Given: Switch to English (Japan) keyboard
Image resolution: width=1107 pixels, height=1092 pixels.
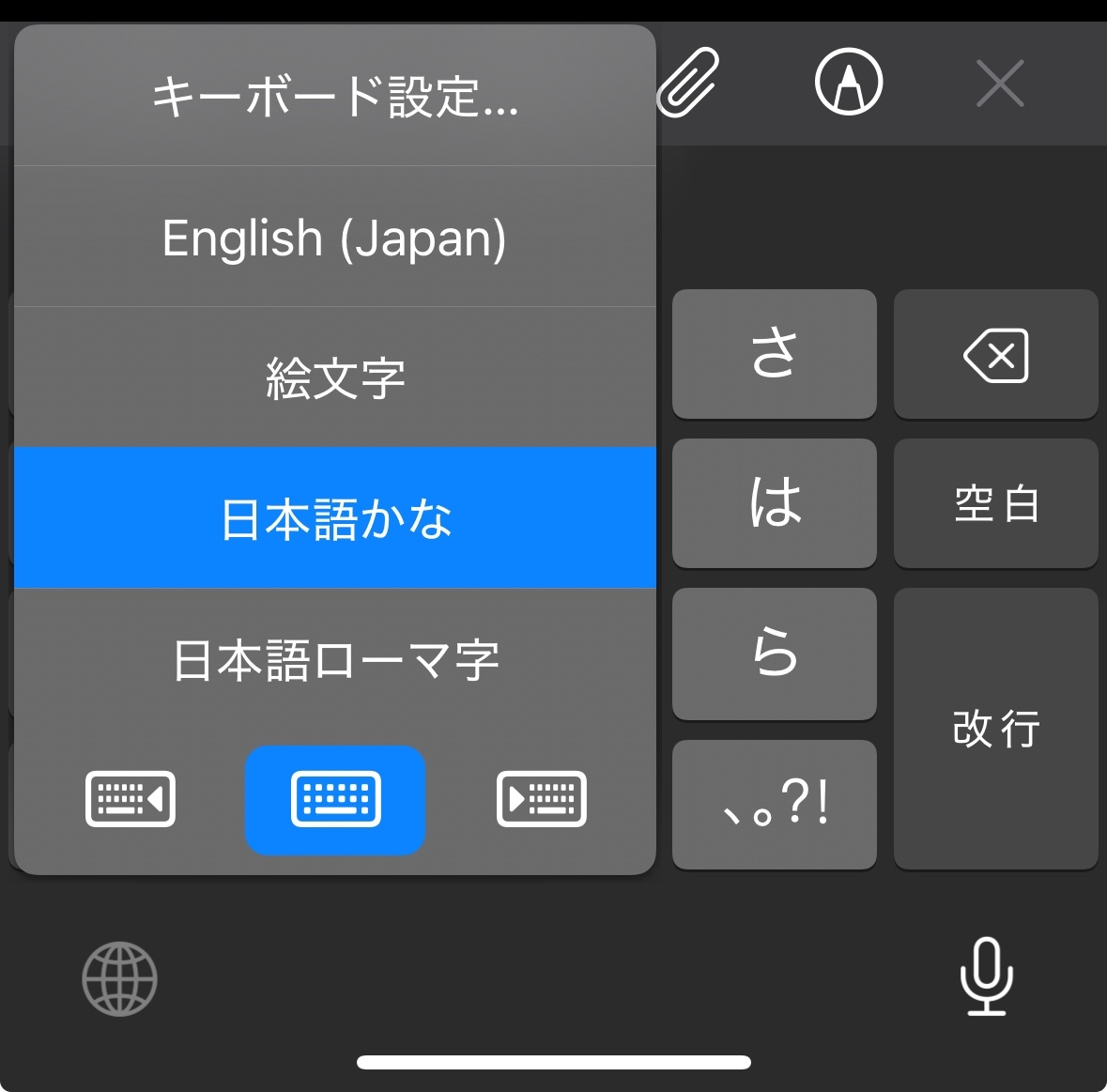Looking at the screenshot, I should pyautogui.click(x=335, y=238).
